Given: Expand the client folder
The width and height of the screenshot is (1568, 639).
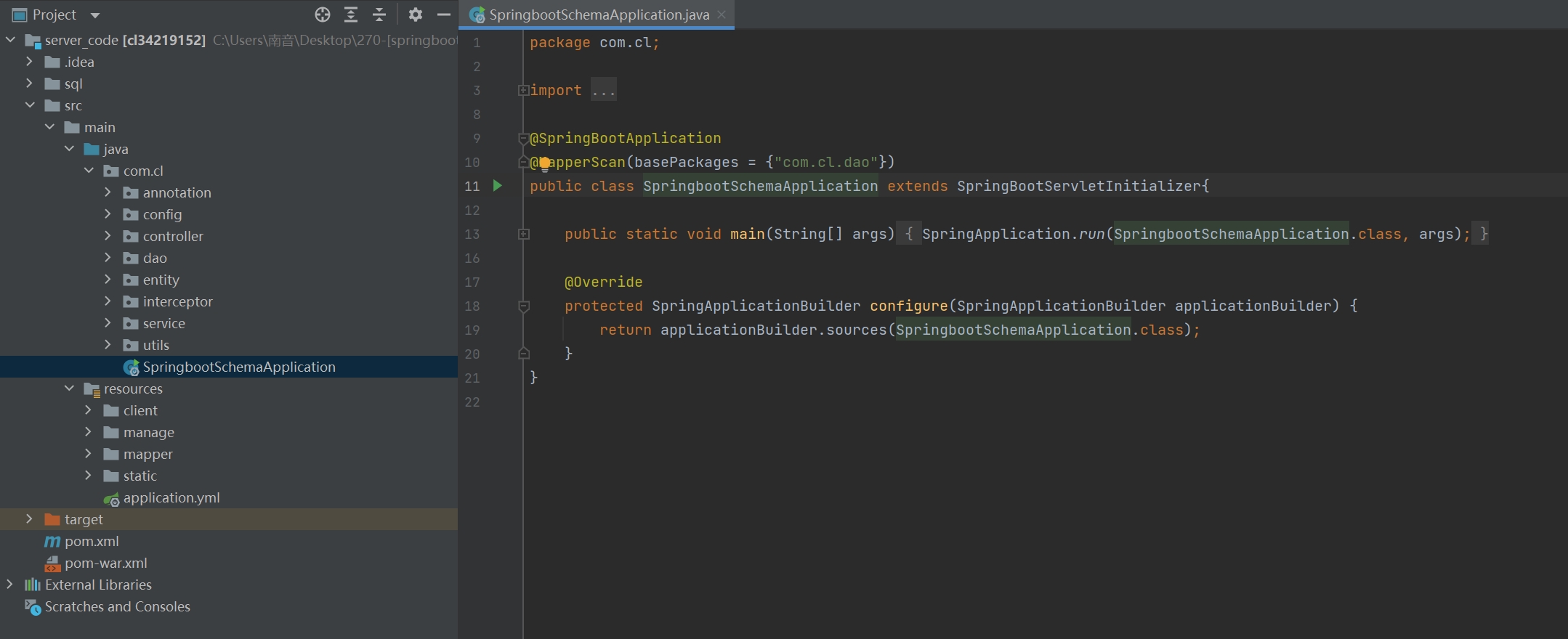Looking at the screenshot, I should click(89, 410).
